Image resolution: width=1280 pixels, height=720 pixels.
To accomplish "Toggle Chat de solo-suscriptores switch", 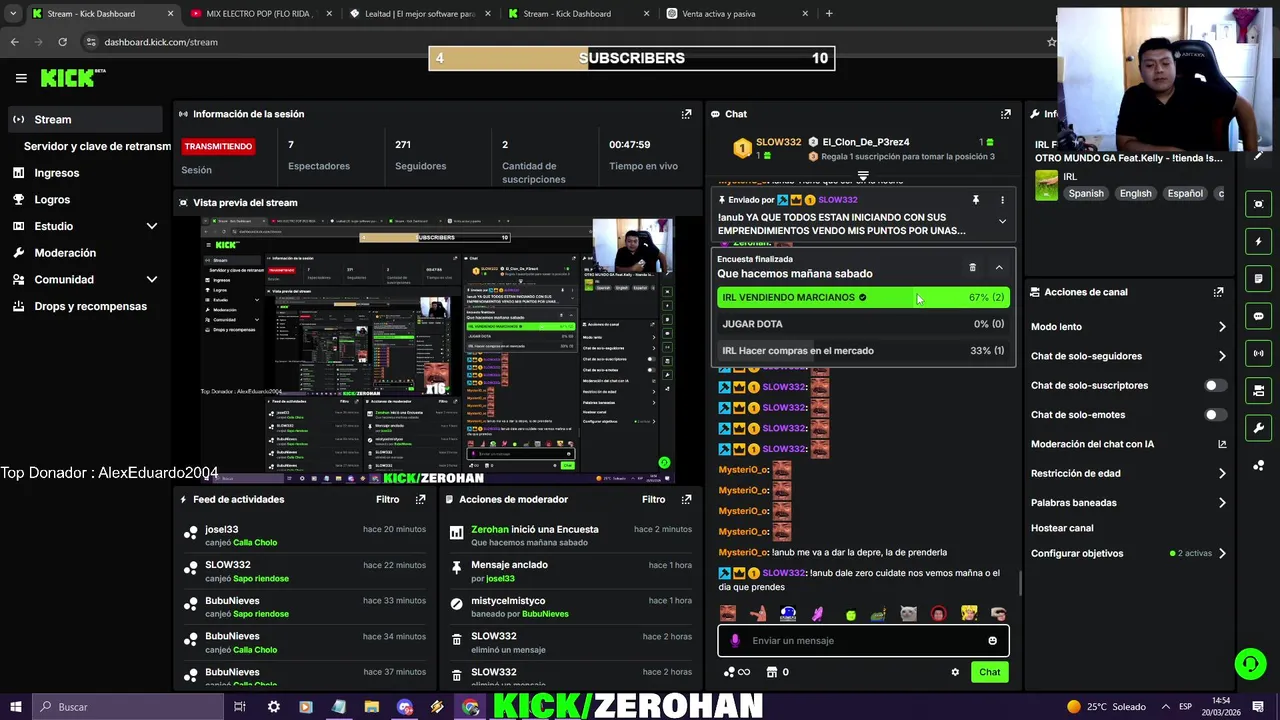I will pyautogui.click(x=1215, y=385).
